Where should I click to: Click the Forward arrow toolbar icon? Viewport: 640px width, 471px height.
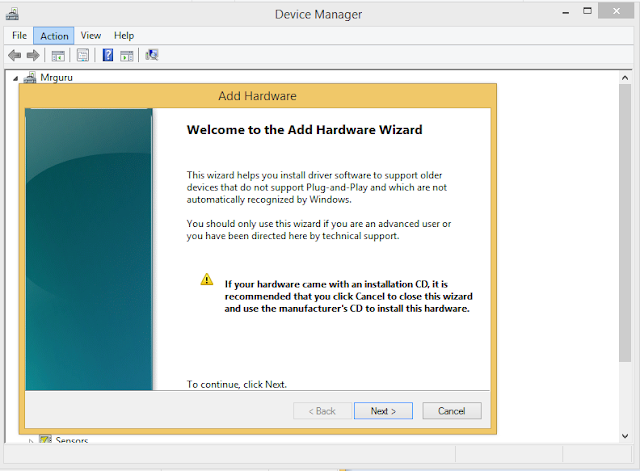pyautogui.click(x=33, y=55)
